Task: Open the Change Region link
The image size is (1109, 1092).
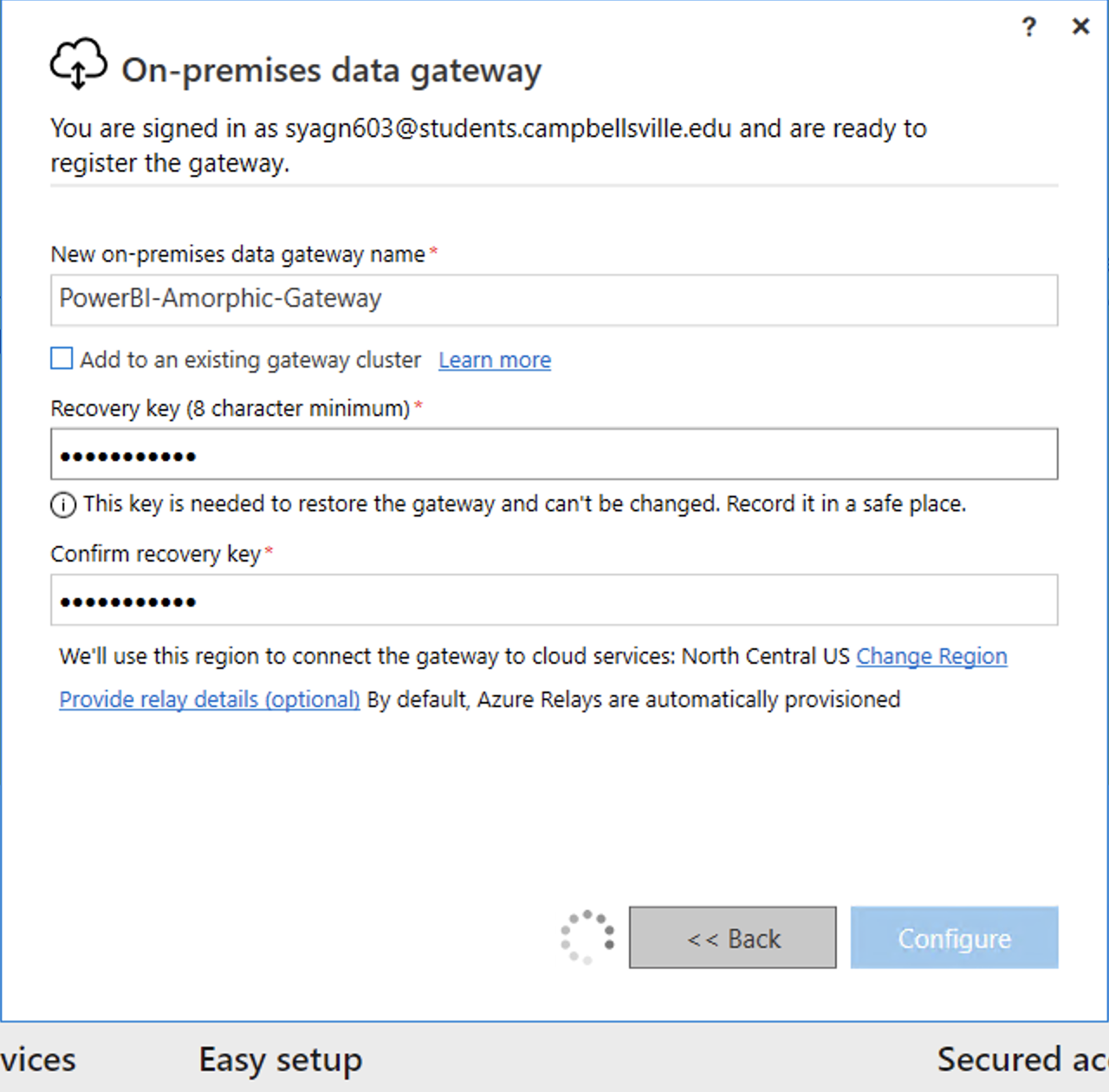Action: point(931,656)
